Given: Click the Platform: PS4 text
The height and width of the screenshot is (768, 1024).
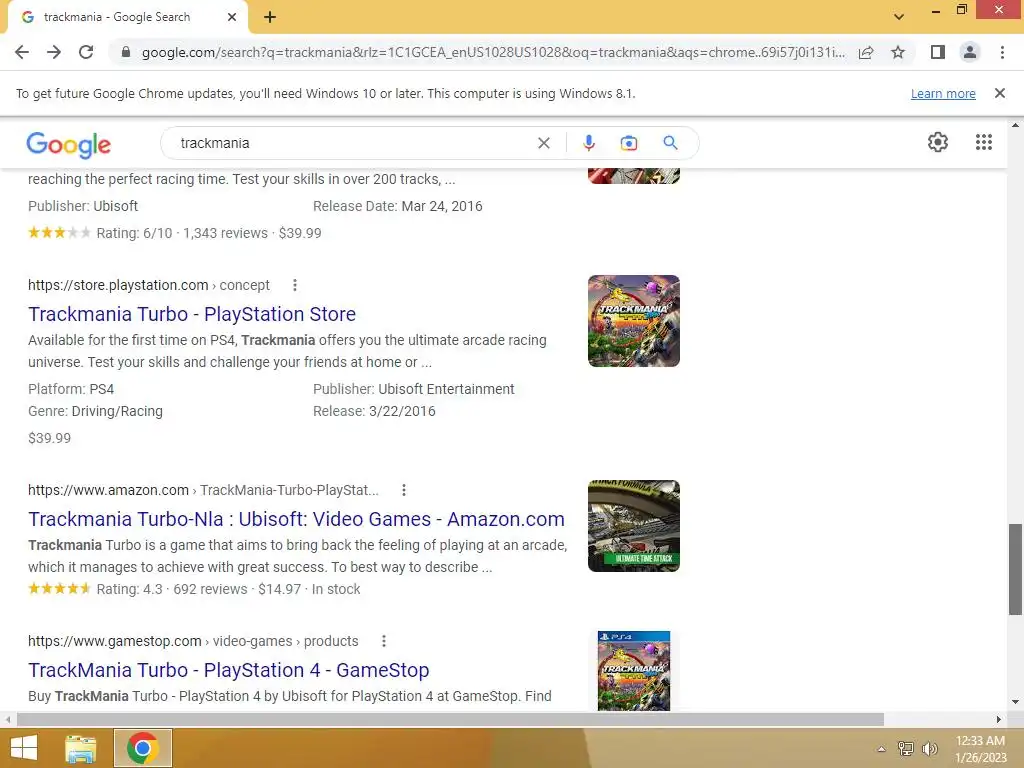Looking at the screenshot, I should coord(71,389).
